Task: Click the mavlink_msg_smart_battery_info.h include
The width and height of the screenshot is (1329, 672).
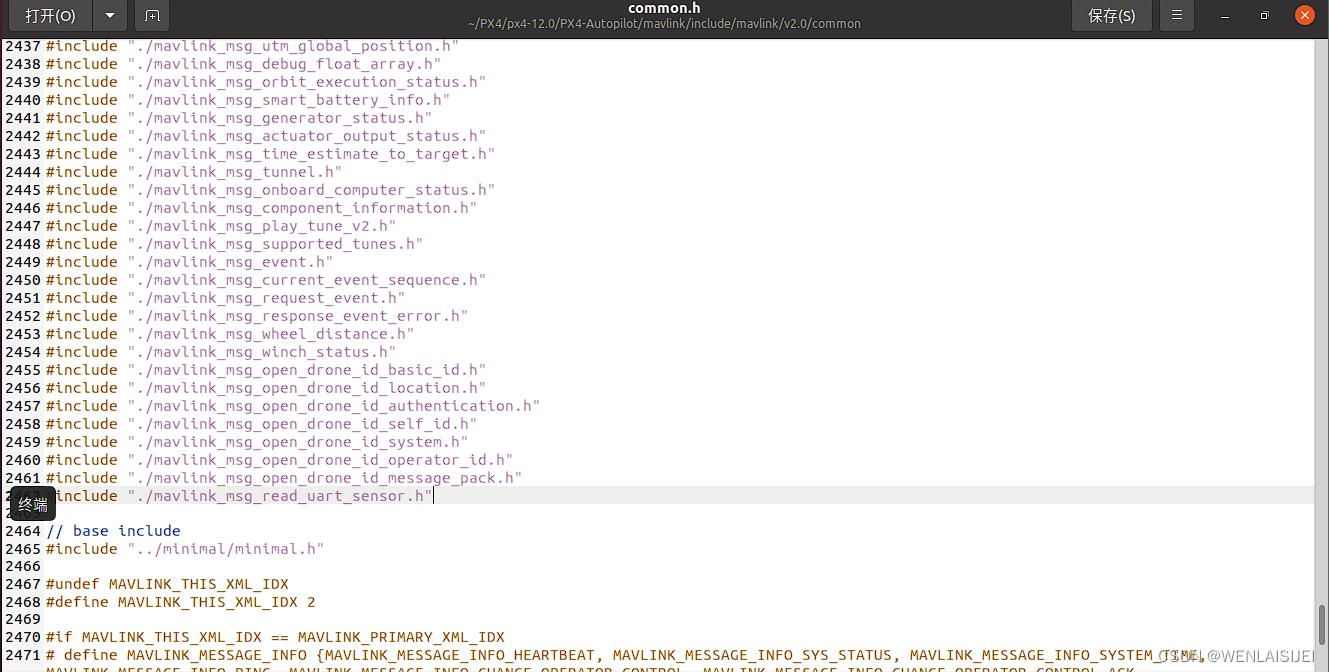Action: tap(248, 100)
